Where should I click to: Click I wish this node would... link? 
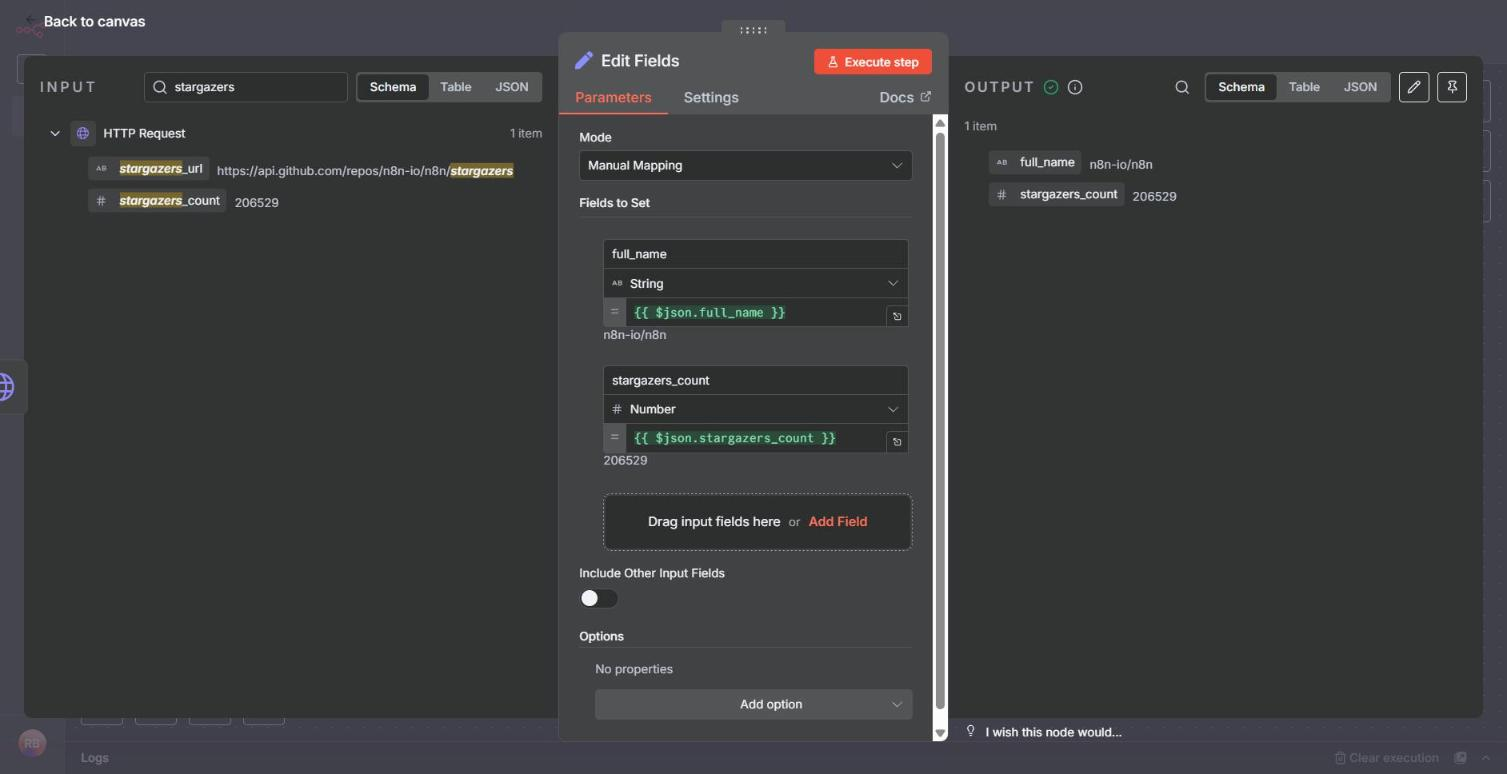pyautogui.click(x=1053, y=732)
